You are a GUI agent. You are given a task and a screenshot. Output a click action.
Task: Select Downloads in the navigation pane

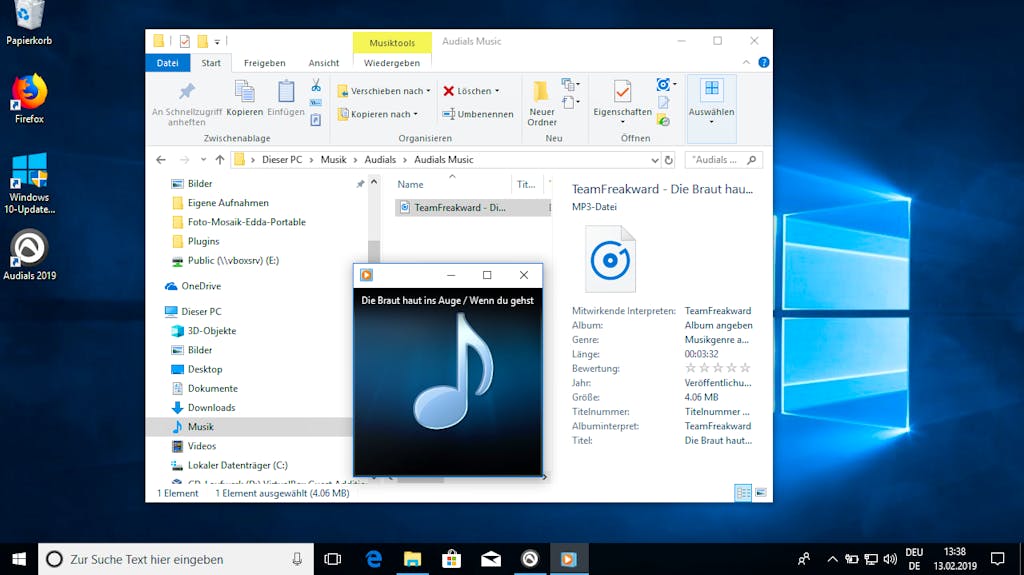(211, 408)
